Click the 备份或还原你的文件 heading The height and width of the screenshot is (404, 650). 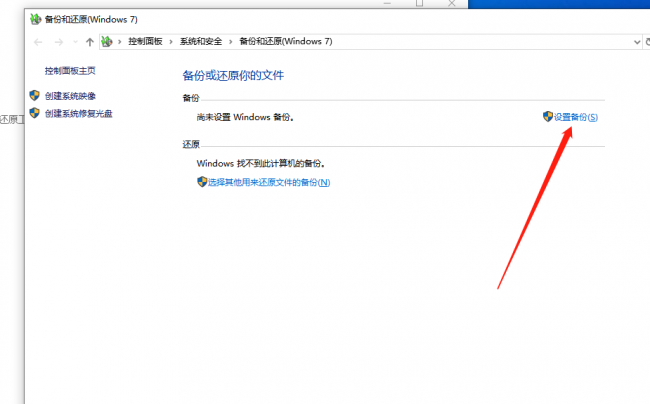tap(233, 75)
